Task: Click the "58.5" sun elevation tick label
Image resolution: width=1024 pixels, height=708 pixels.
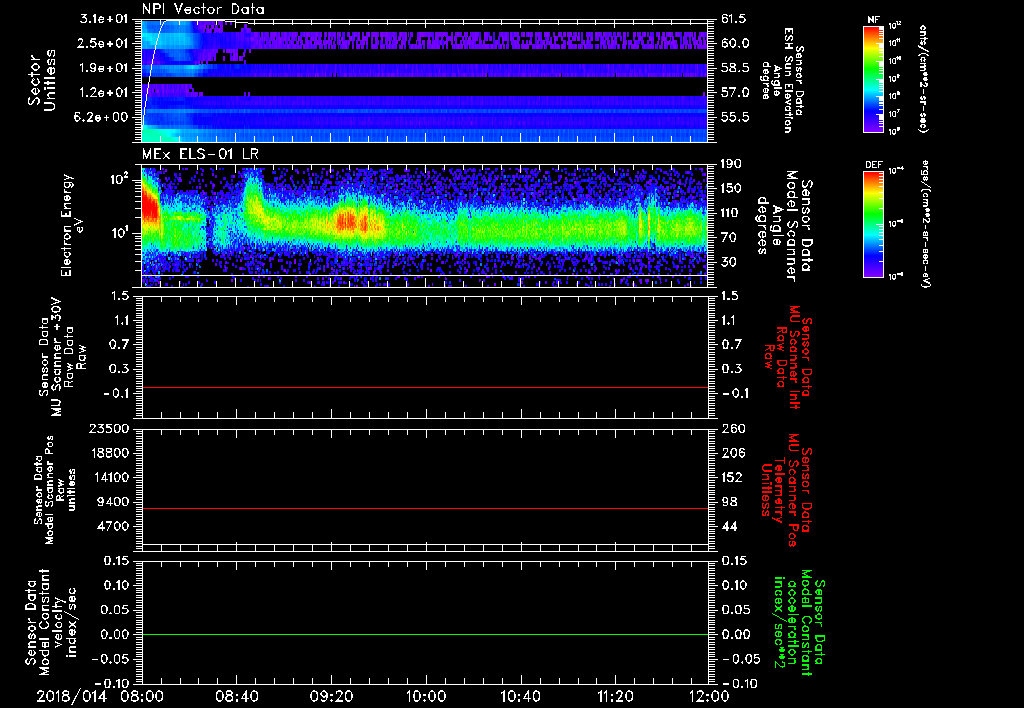Action: tap(735, 68)
